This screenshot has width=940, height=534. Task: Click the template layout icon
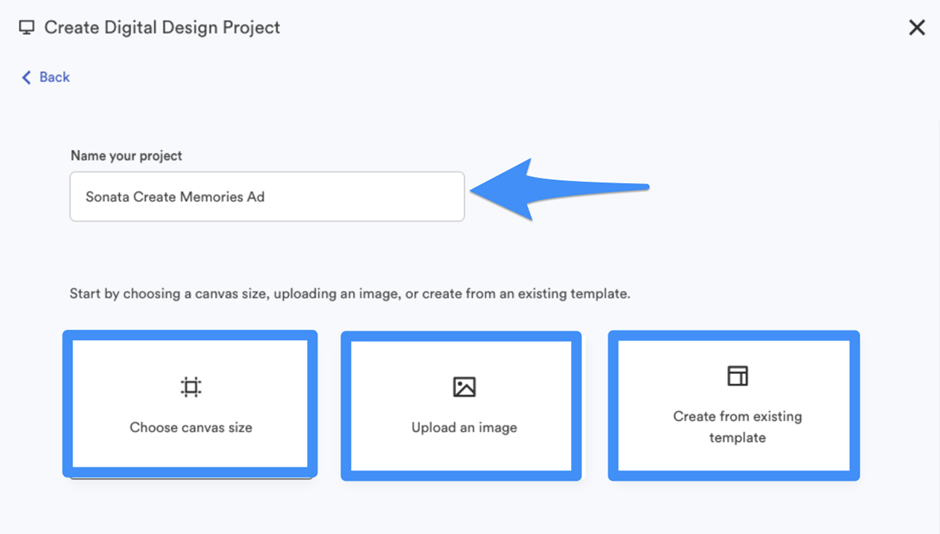tap(737, 376)
